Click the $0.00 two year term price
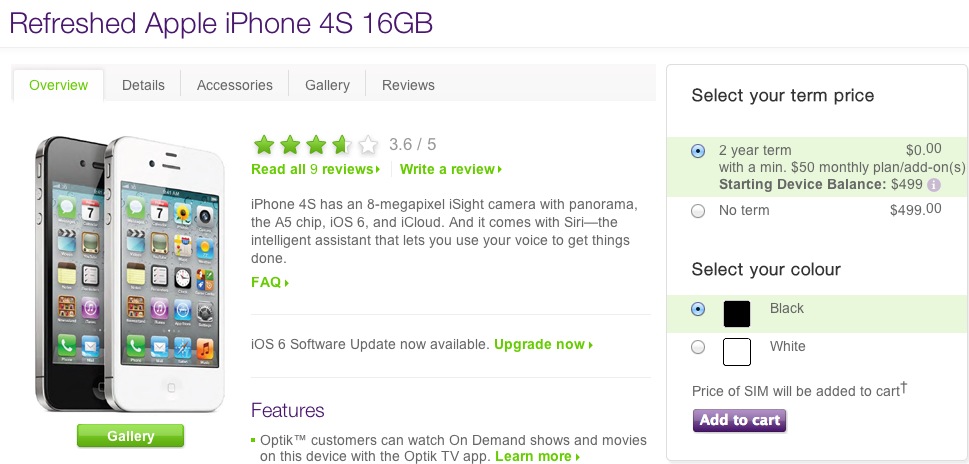The height and width of the screenshot is (464, 969). coord(924,149)
